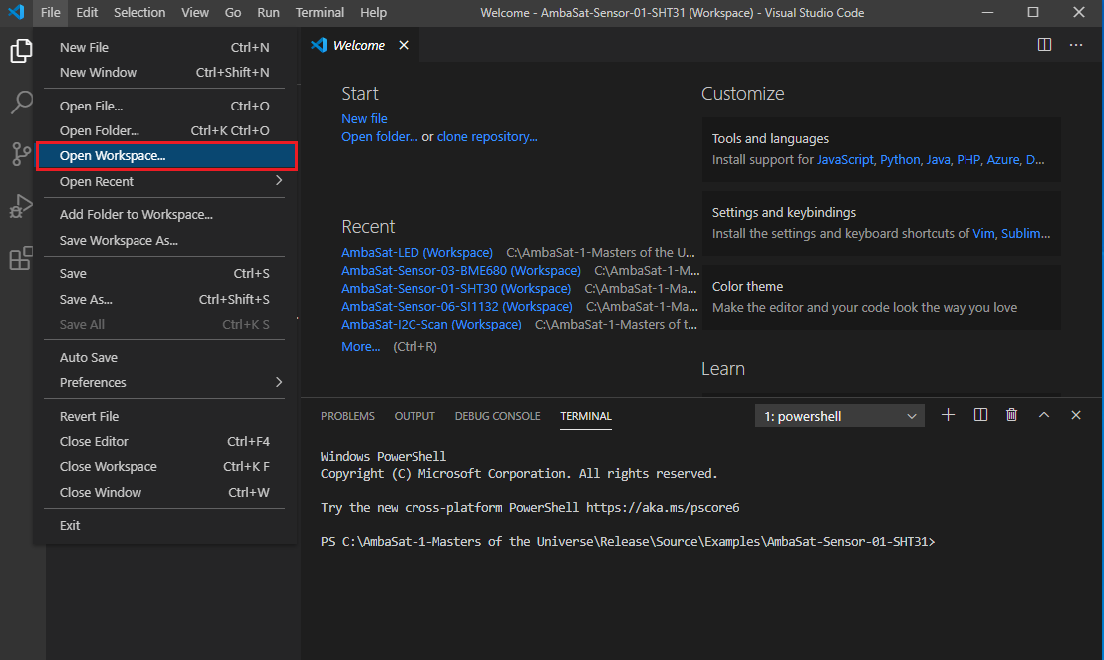The height and width of the screenshot is (660, 1104).
Task: Select New File menu entry
Action: (166, 47)
